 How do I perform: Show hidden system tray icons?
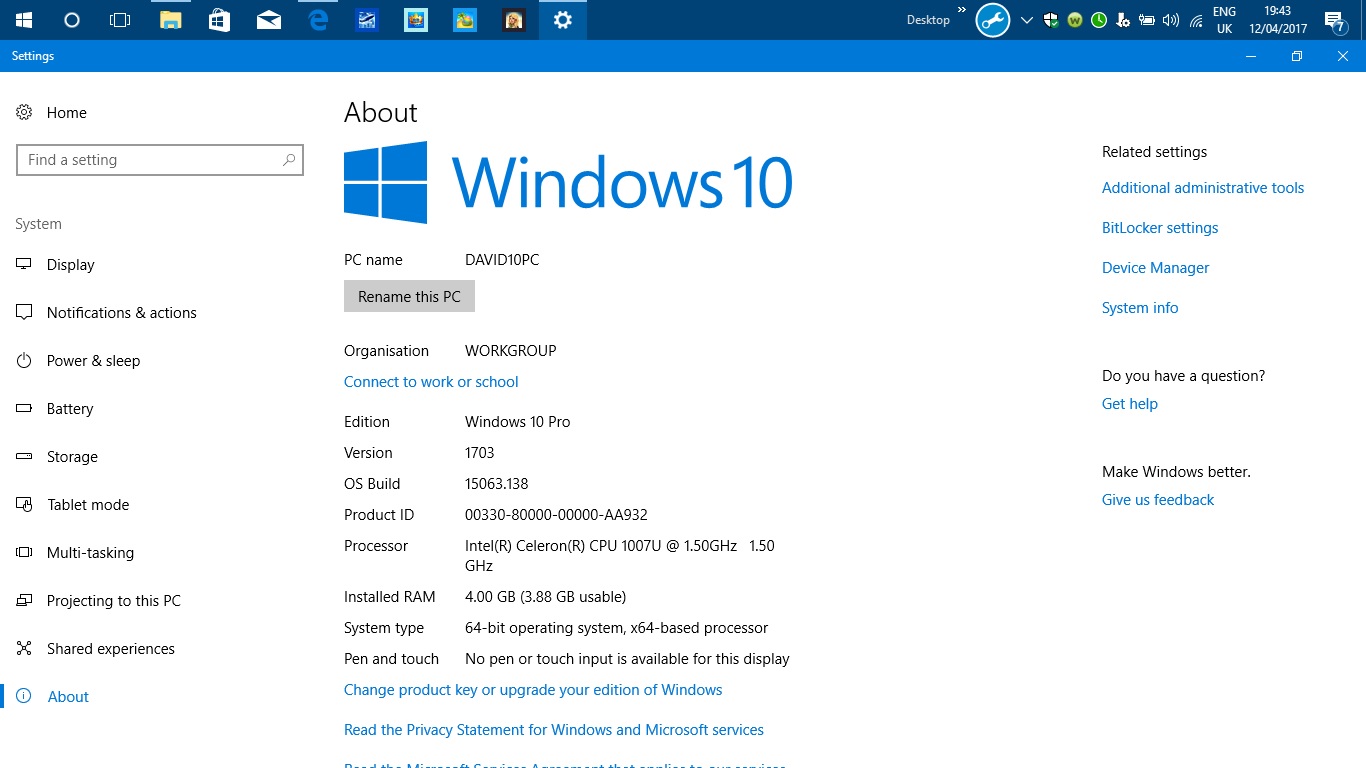pos(1027,20)
